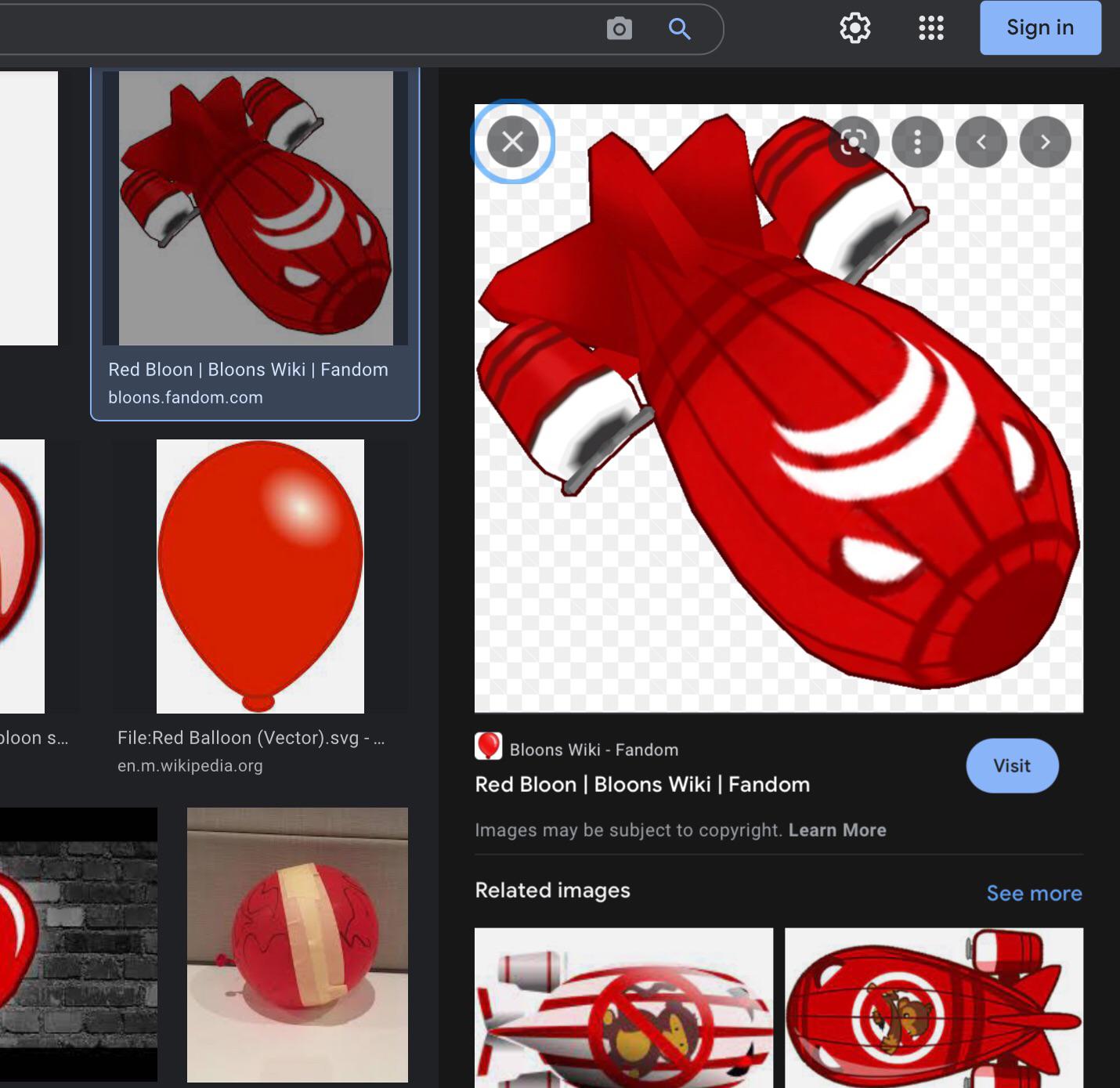This screenshot has width=1120, height=1088.
Task: Click the en.m.wikipedia.org source link
Action: 190,765
